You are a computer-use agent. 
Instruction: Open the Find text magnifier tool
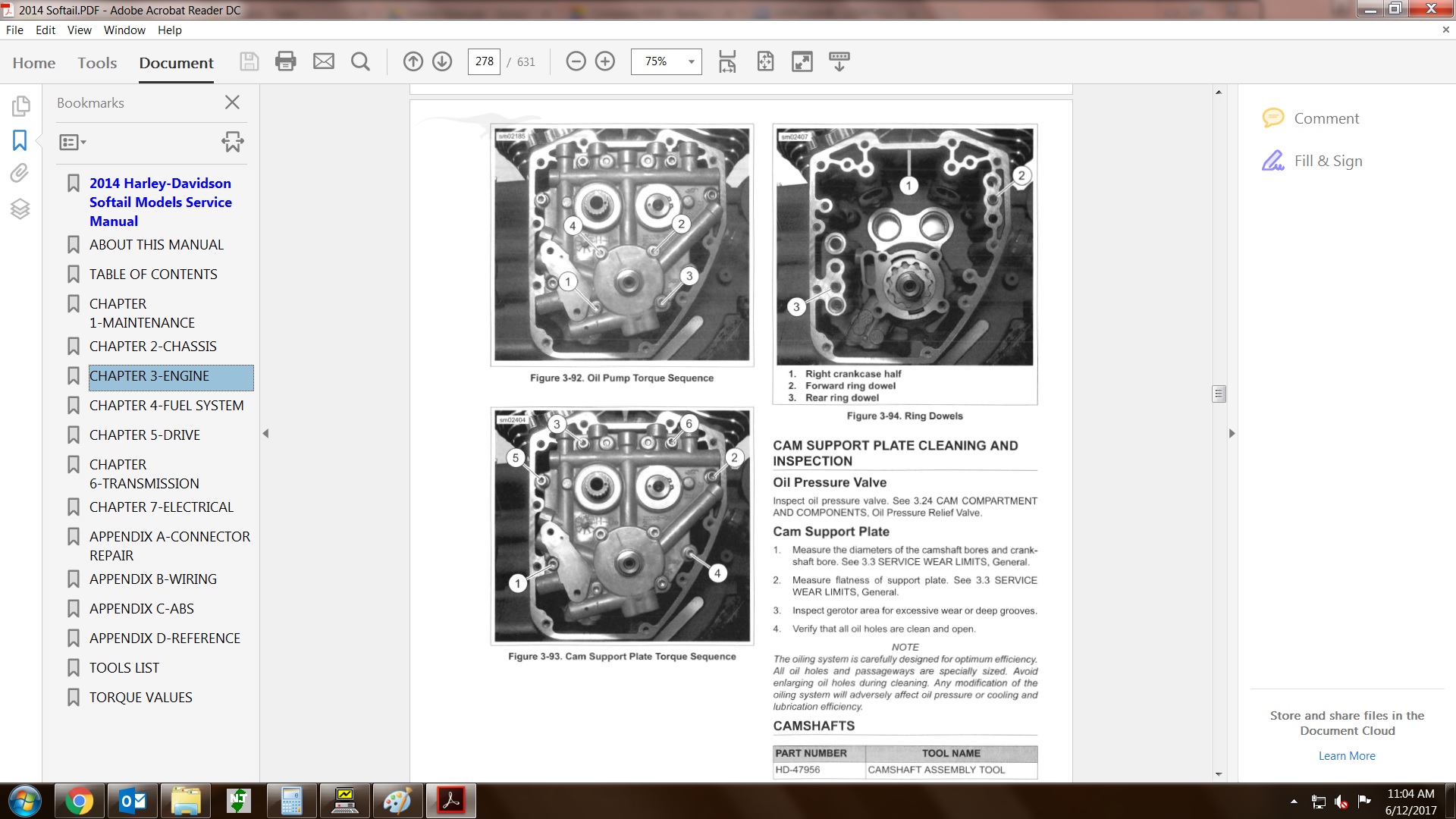pyautogui.click(x=361, y=61)
